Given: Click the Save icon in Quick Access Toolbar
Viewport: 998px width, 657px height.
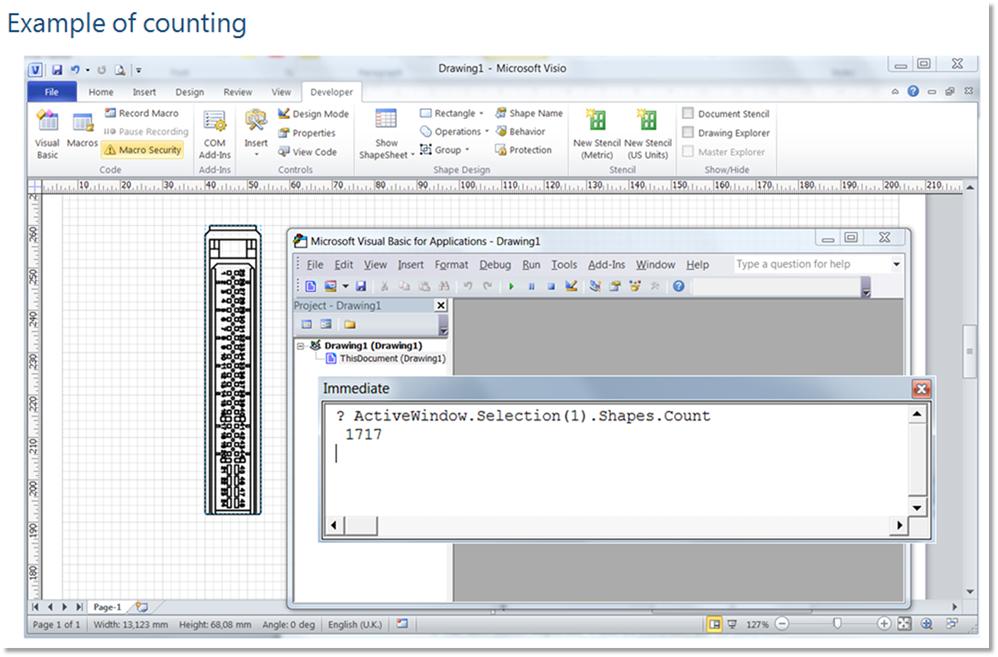Looking at the screenshot, I should coord(57,69).
